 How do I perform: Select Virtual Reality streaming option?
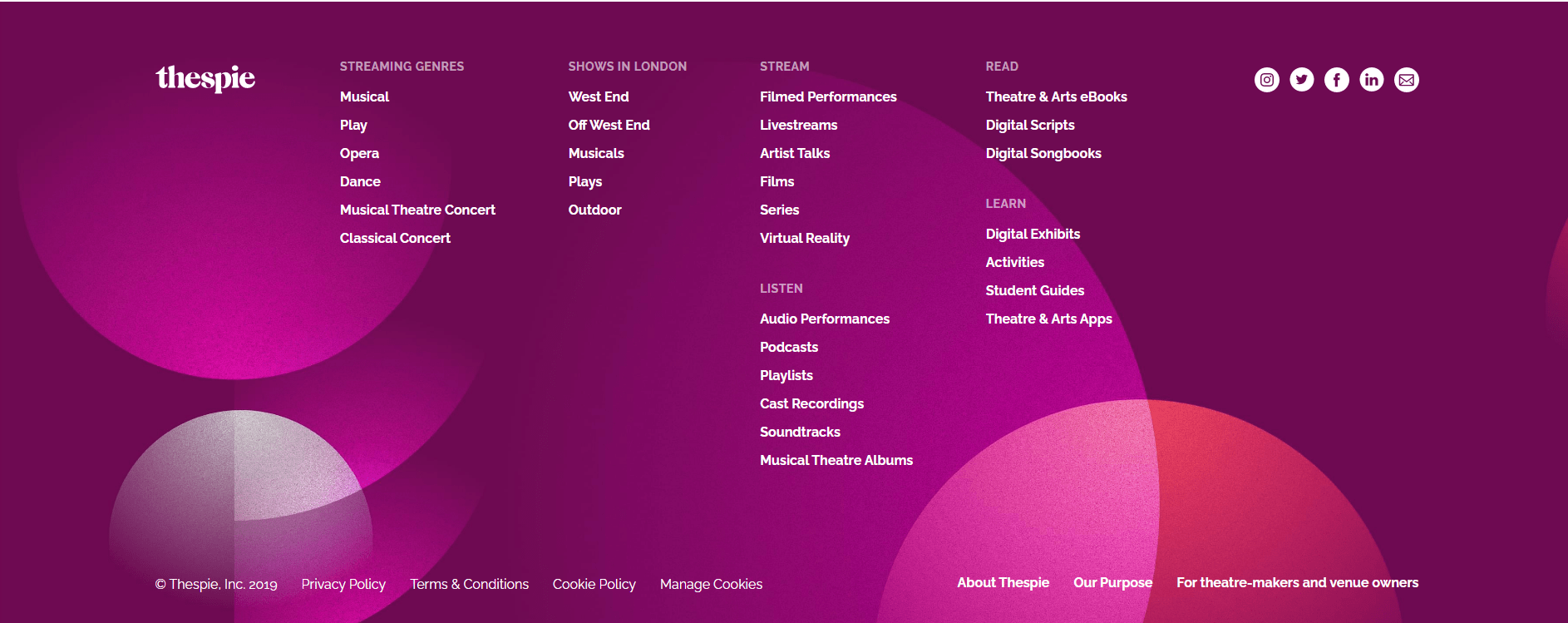(804, 238)
